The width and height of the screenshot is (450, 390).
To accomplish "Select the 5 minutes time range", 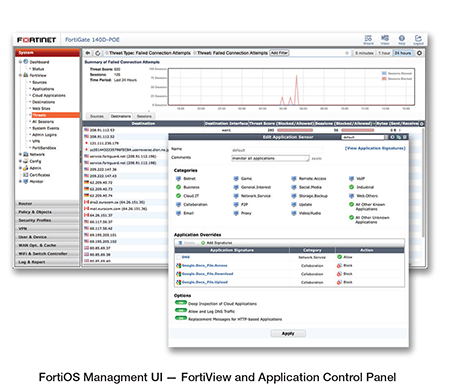I will coord(364,53).
